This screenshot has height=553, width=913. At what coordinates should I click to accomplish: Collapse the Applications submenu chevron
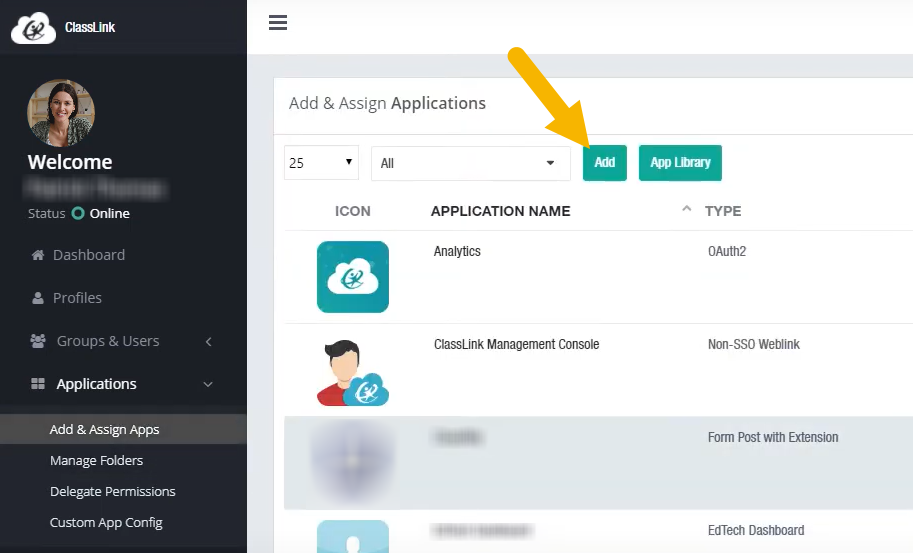pyautogui.click(x=208, y=384)
